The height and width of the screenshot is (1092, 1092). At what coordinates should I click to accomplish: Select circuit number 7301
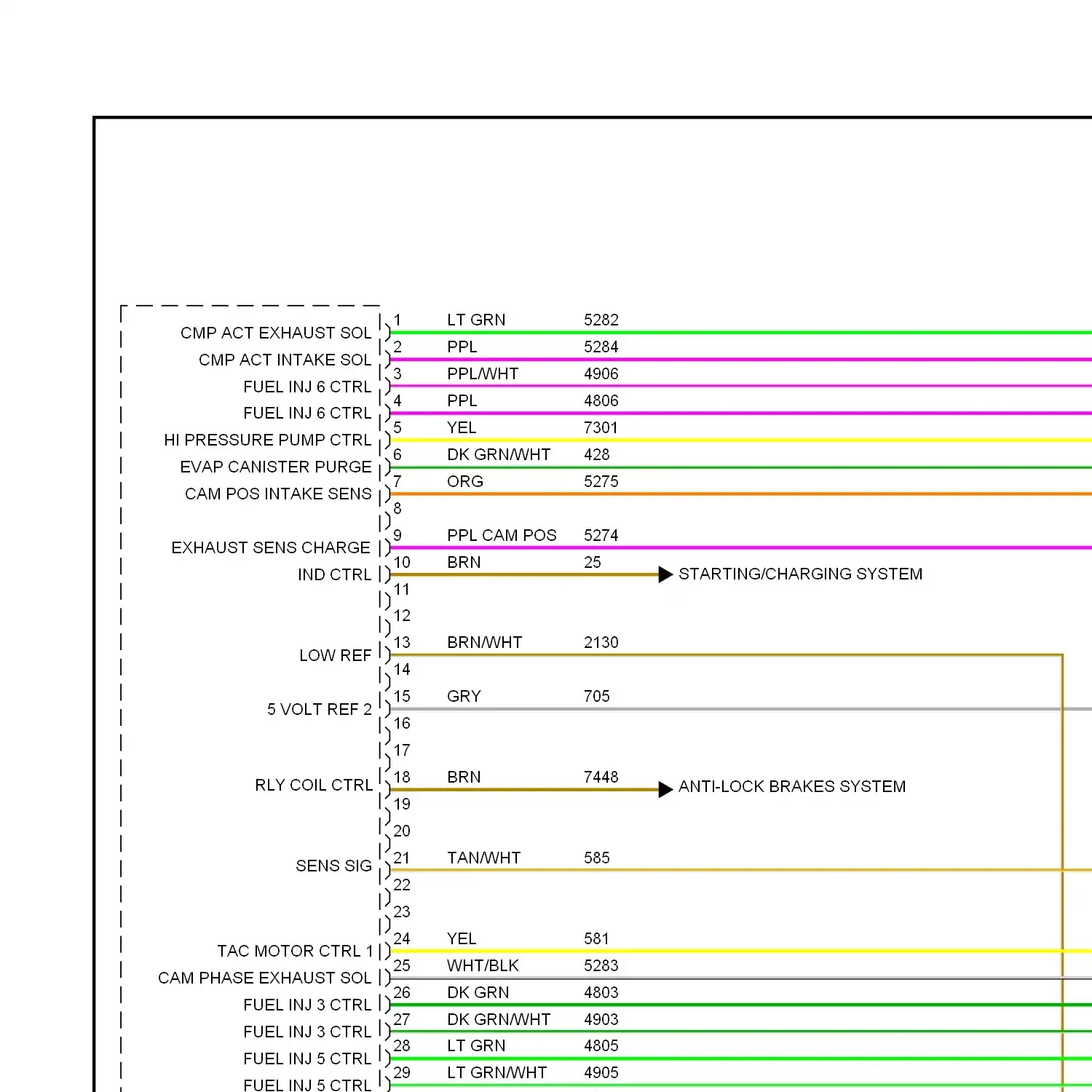click(x=601, y=427)
